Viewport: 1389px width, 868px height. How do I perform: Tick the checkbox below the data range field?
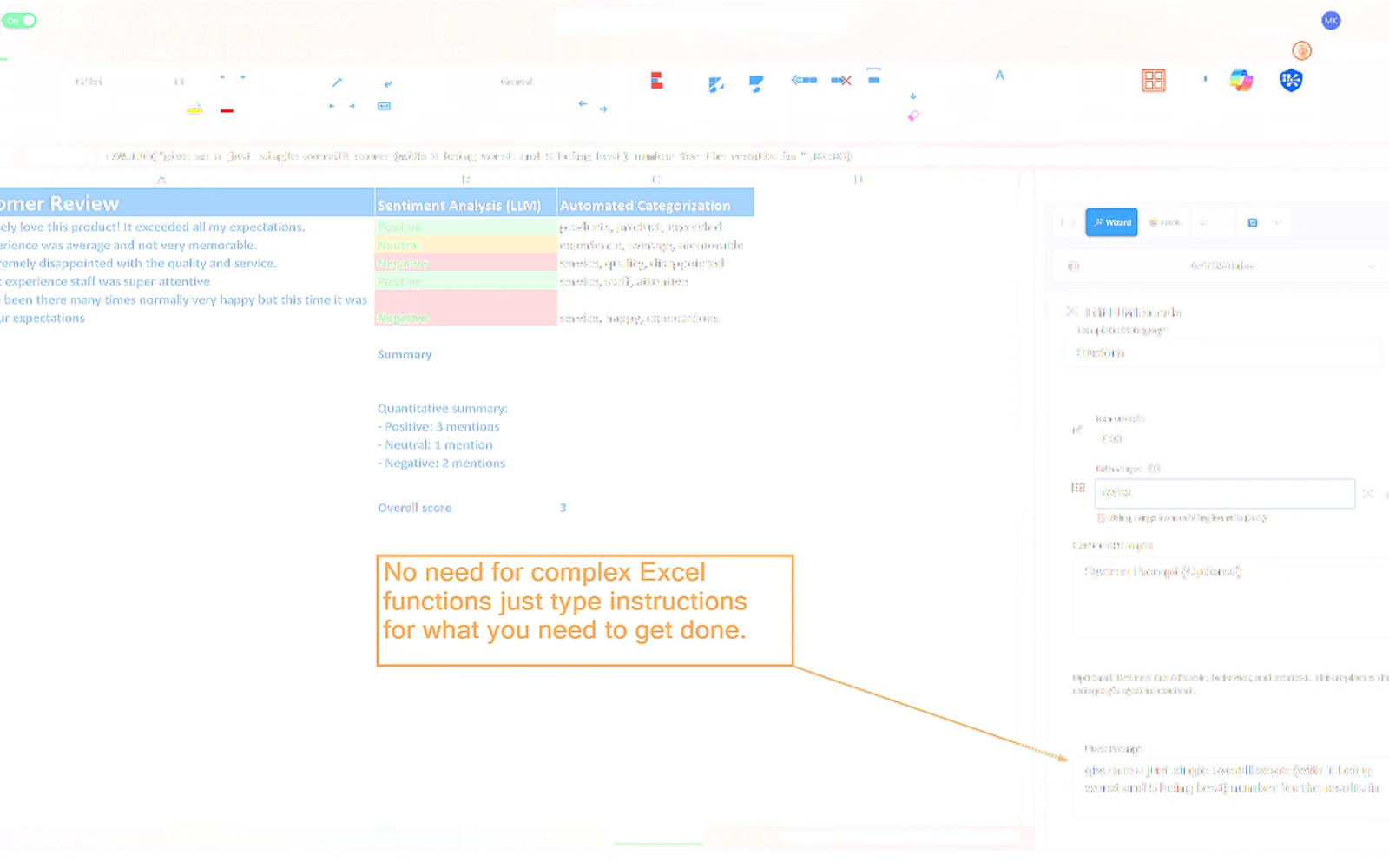[x=1101, y=518]
